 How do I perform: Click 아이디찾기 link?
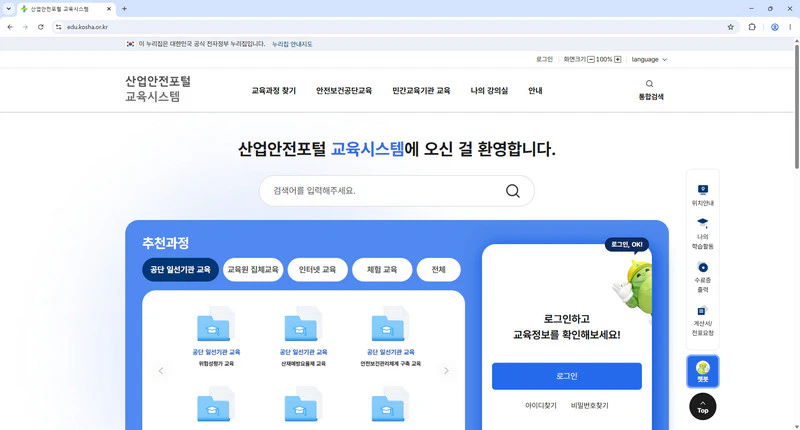click(x=541, y=406)
